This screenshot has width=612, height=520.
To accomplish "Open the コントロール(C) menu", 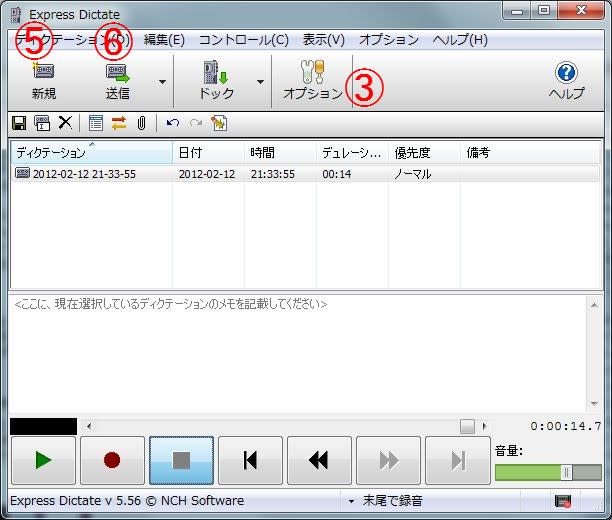I will 243,40.
